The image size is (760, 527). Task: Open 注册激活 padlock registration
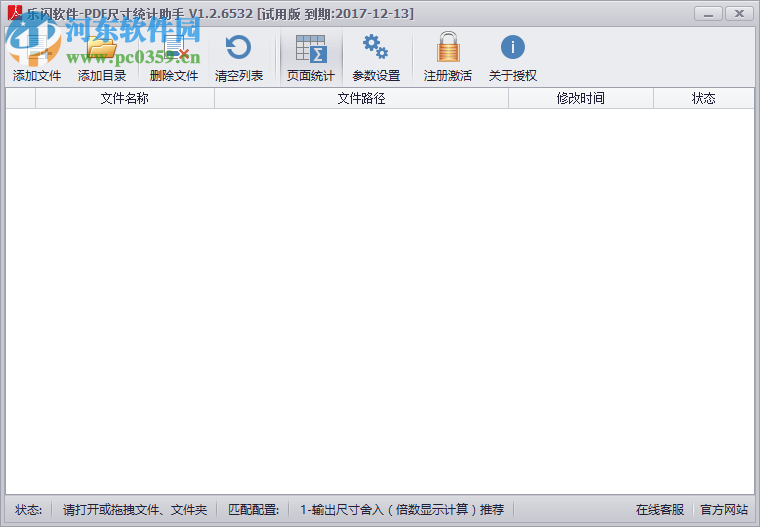point(447,57)
